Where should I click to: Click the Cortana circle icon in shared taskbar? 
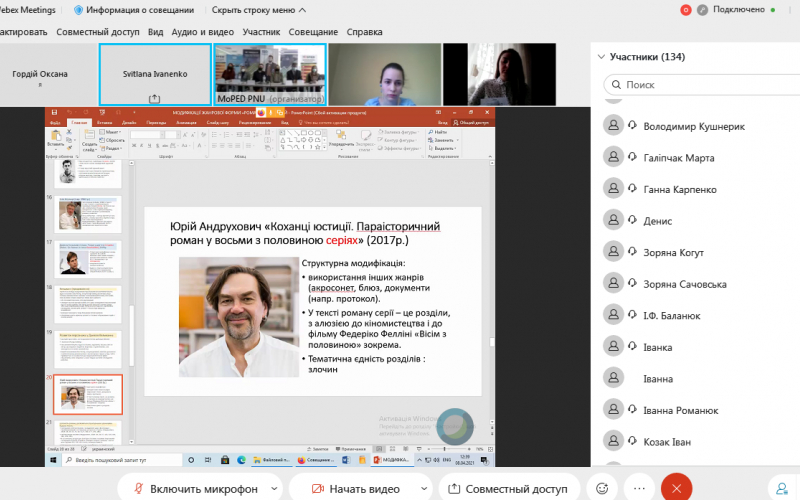191,460
